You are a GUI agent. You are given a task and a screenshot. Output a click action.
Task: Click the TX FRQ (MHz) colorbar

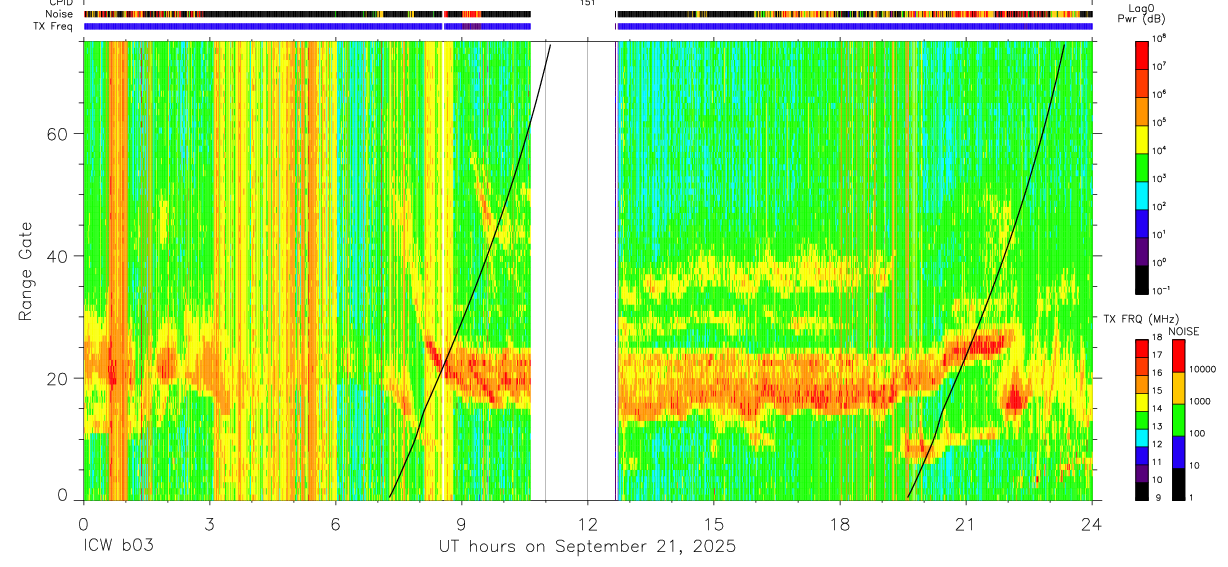pyautogui.click(x=1141, y=419)
